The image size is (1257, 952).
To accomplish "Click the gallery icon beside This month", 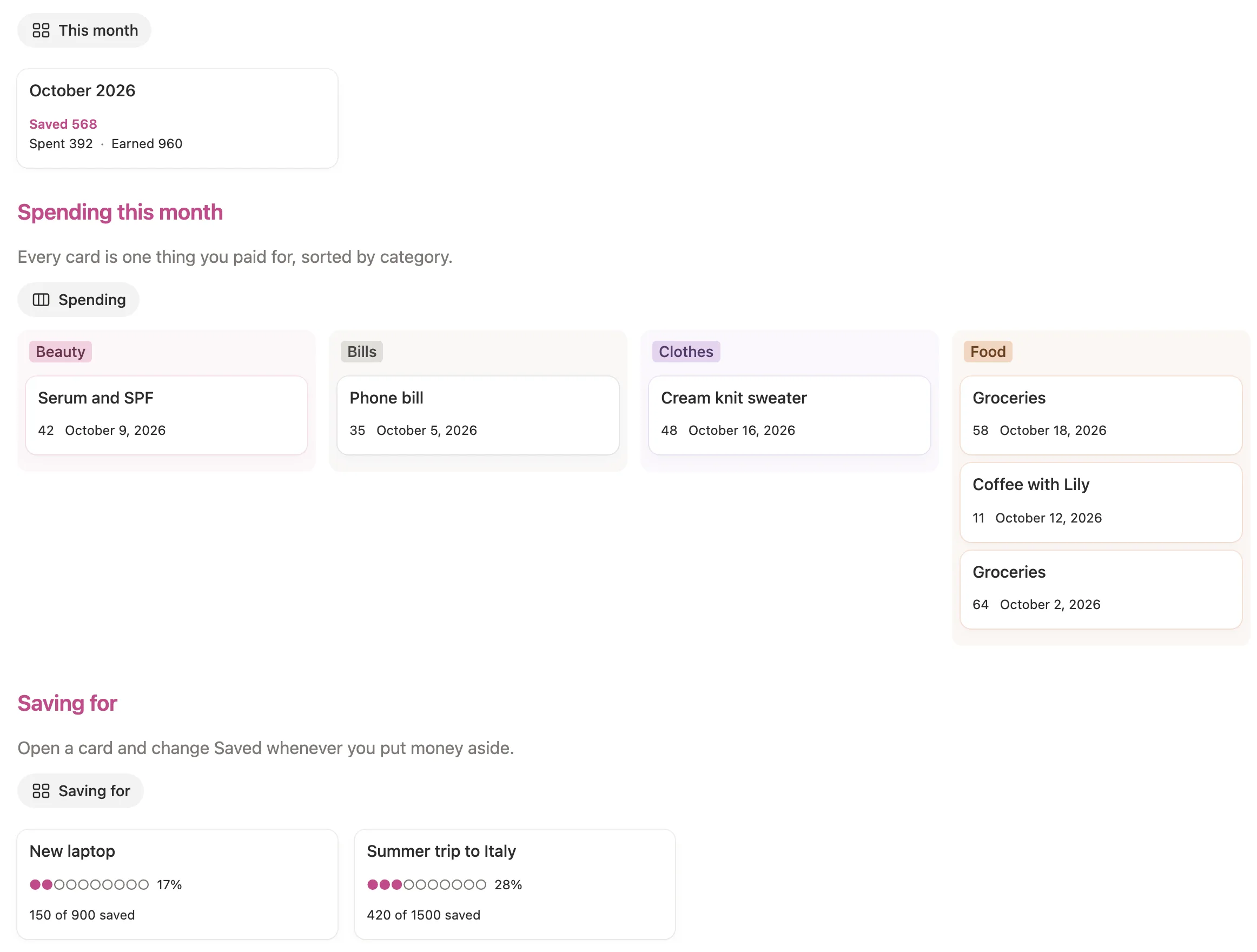I will (41, 30).
